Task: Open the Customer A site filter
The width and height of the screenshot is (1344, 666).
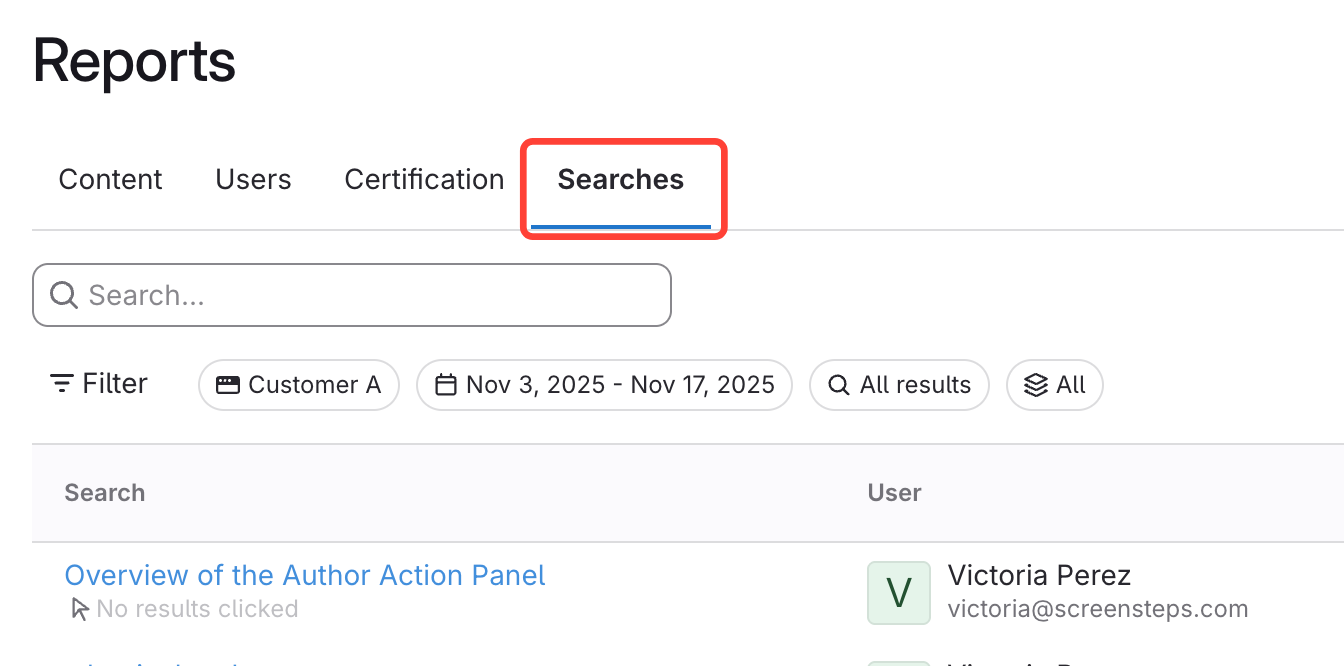Action: click(299, 385)
